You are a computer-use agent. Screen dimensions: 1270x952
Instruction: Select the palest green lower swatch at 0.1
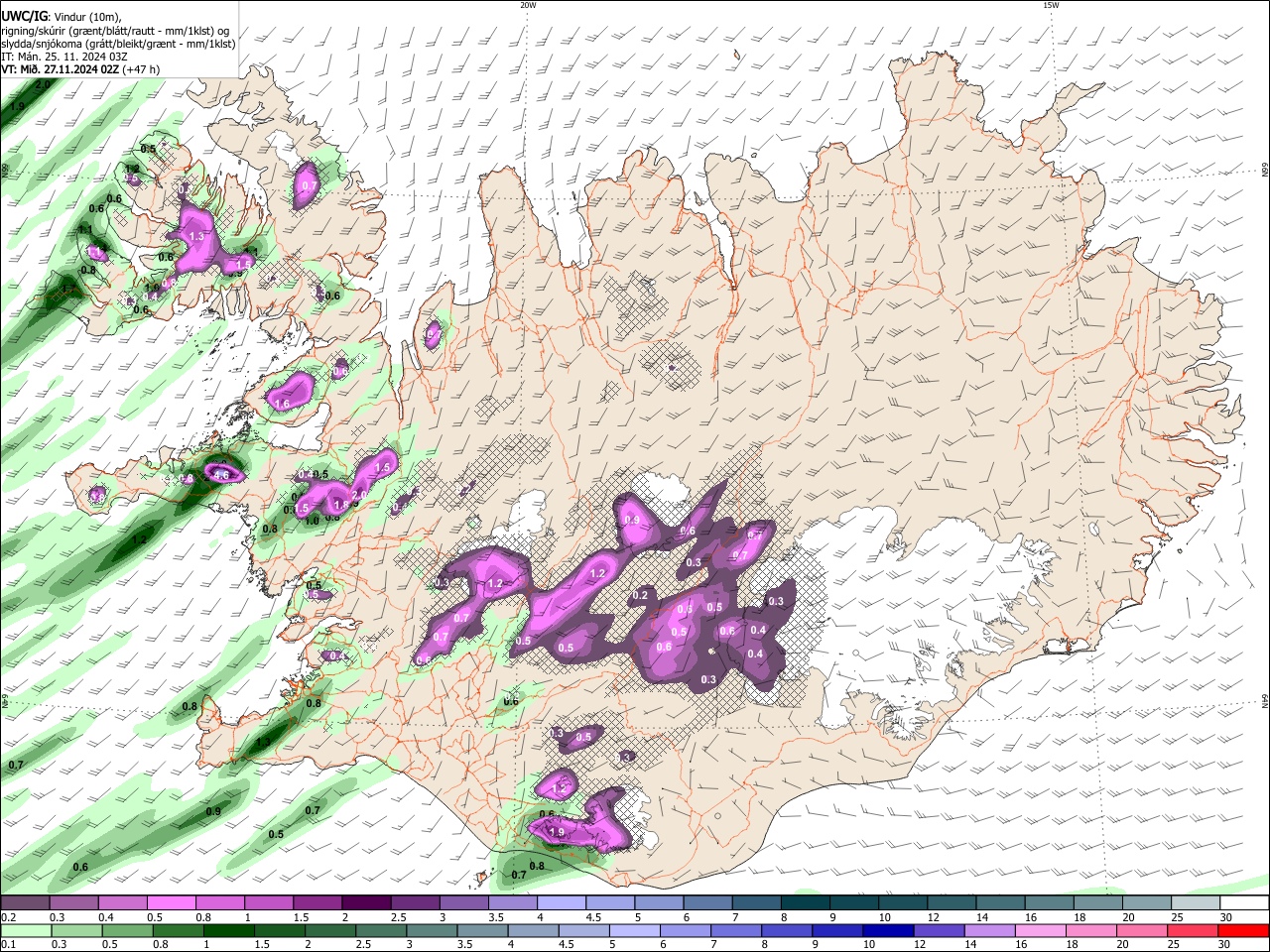25,930
